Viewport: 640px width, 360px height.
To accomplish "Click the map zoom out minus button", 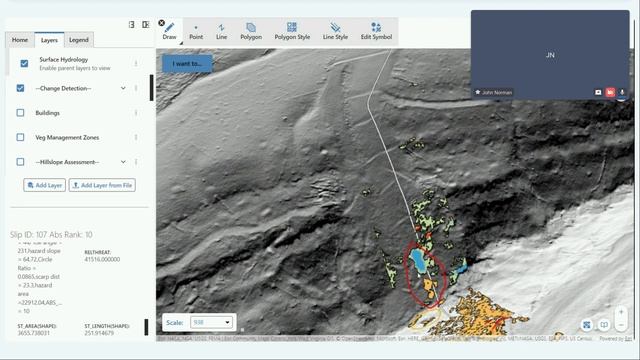I will [x=621, y=325].
